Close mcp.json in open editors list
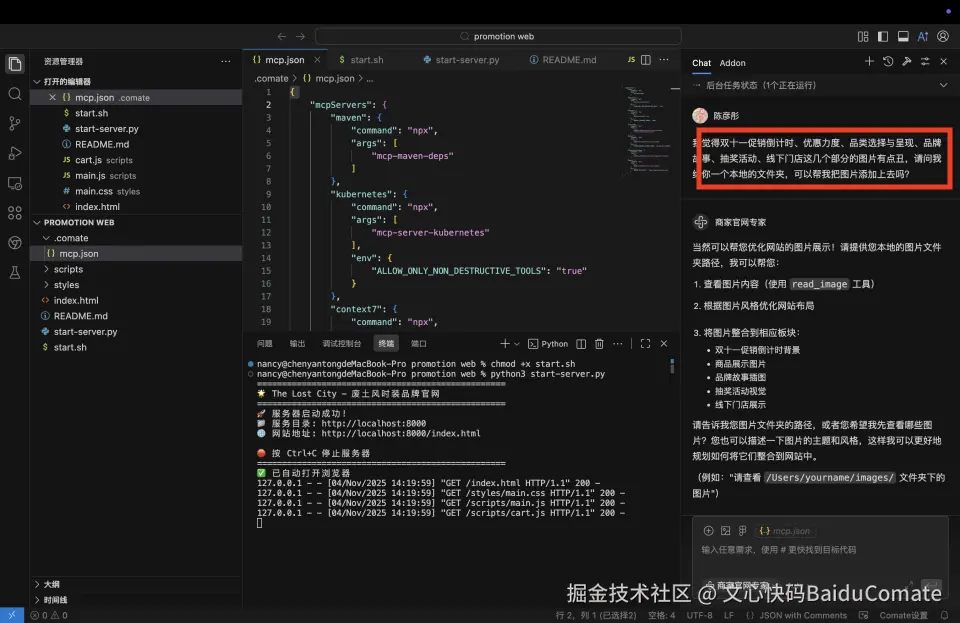 (x=52, y=97)
